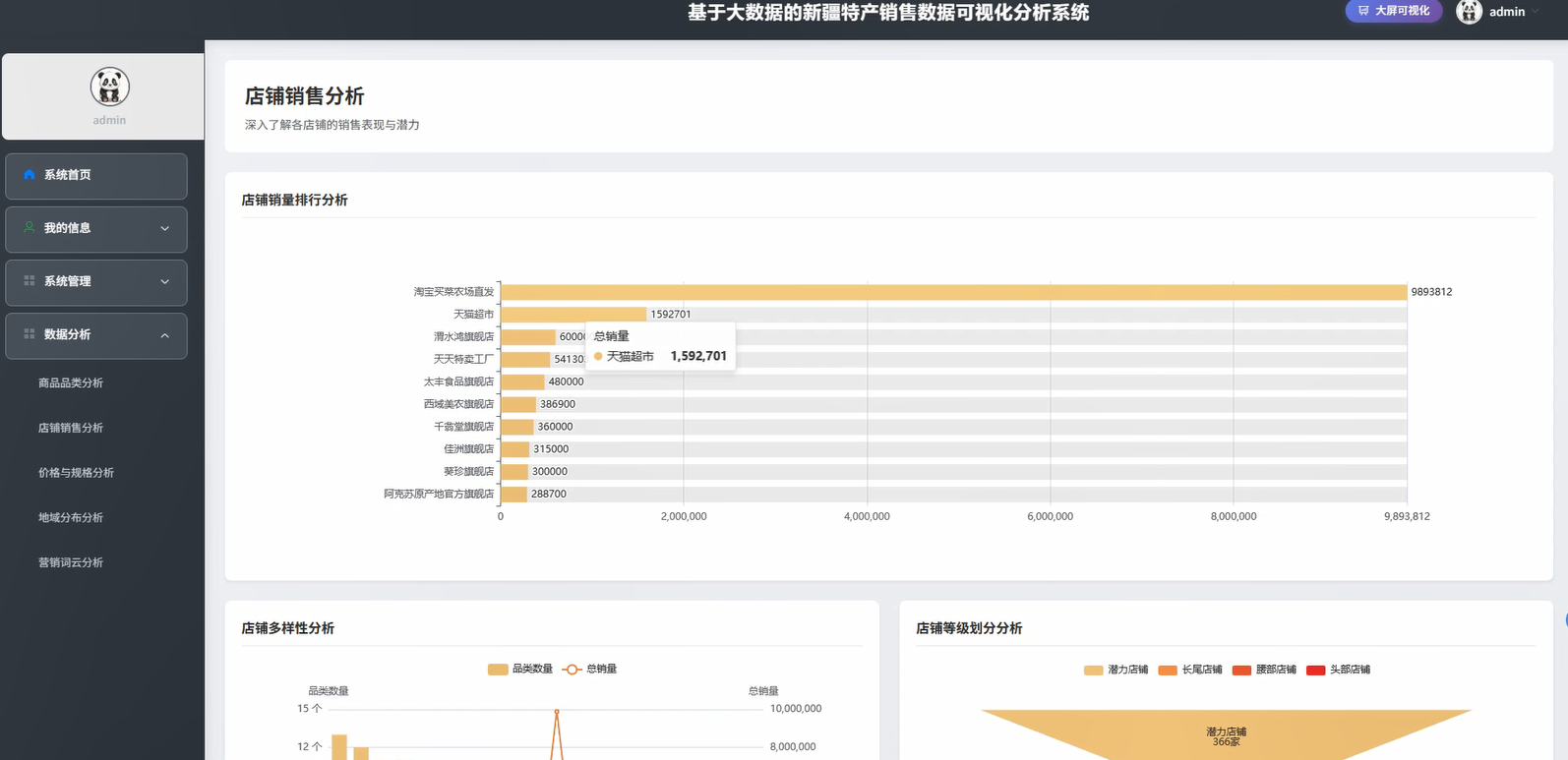Screen dimensions: 1568x760
Task: Click the 天猫超市 bar in ranking chart
Action: click(573, 315)
